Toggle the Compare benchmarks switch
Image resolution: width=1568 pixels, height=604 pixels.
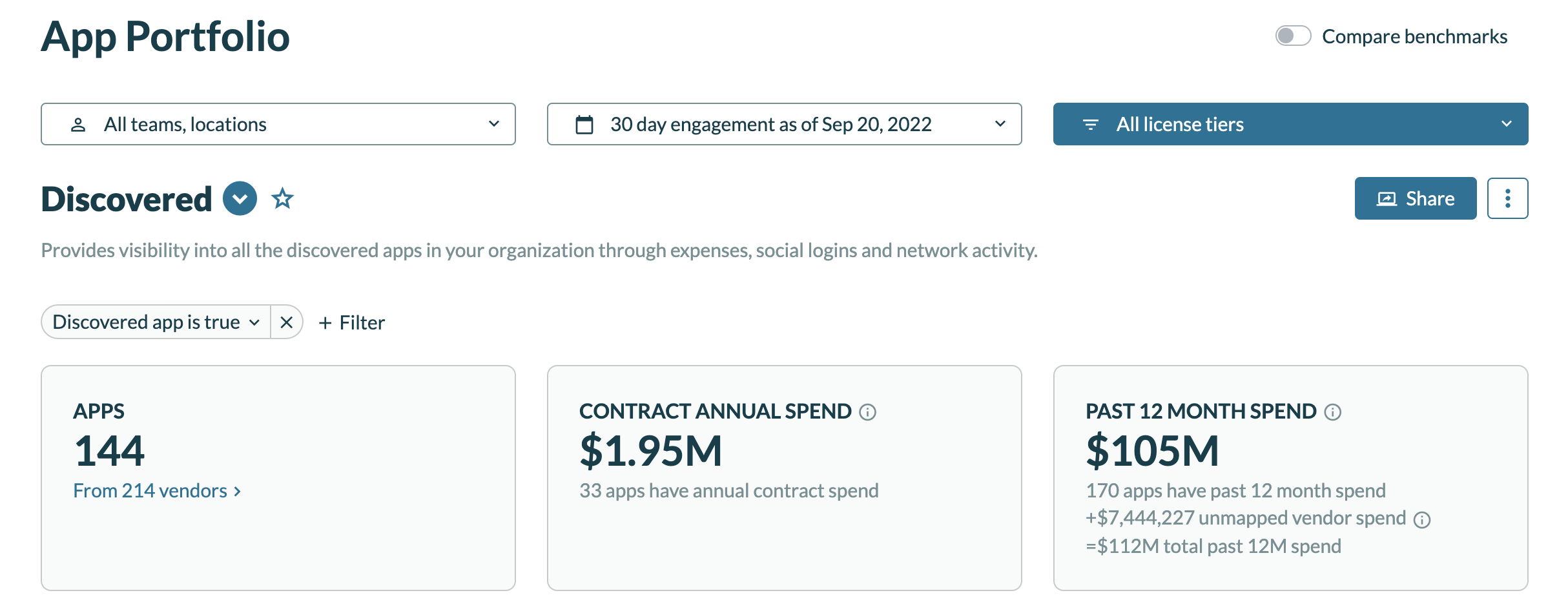[x=1292, y=36]
